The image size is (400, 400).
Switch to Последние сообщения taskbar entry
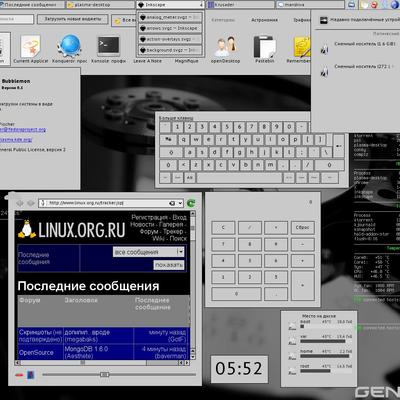tap(32, 5)
